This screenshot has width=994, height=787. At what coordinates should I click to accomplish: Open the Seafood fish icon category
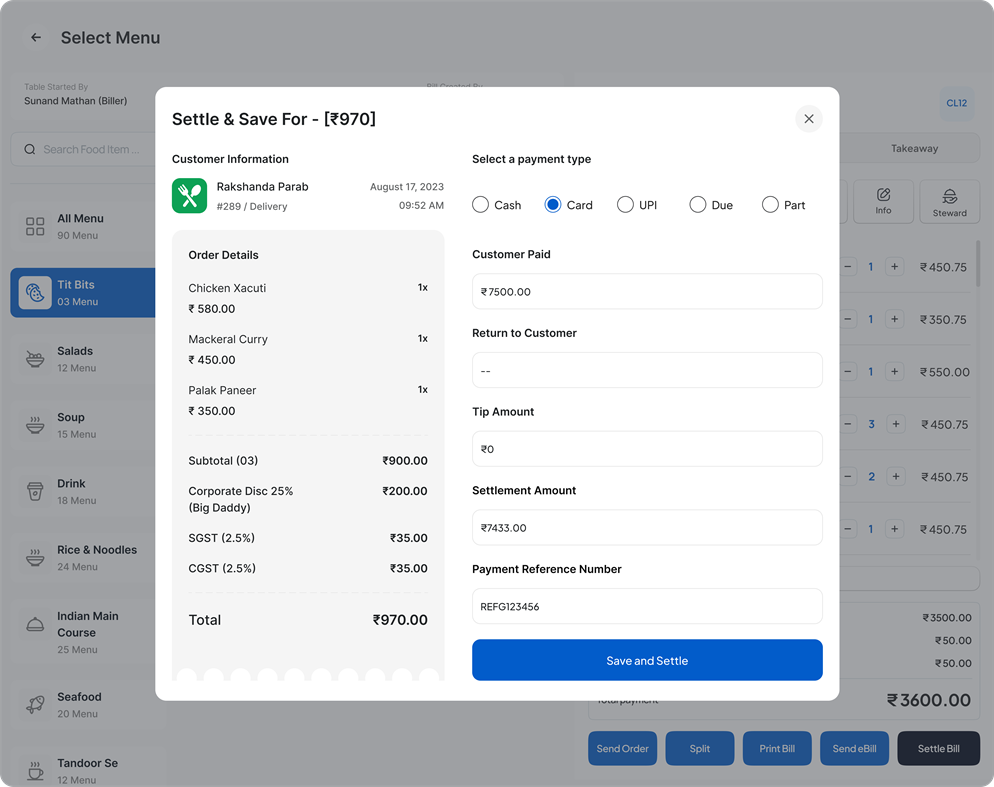pyautogui.click(x=35, y=705)
